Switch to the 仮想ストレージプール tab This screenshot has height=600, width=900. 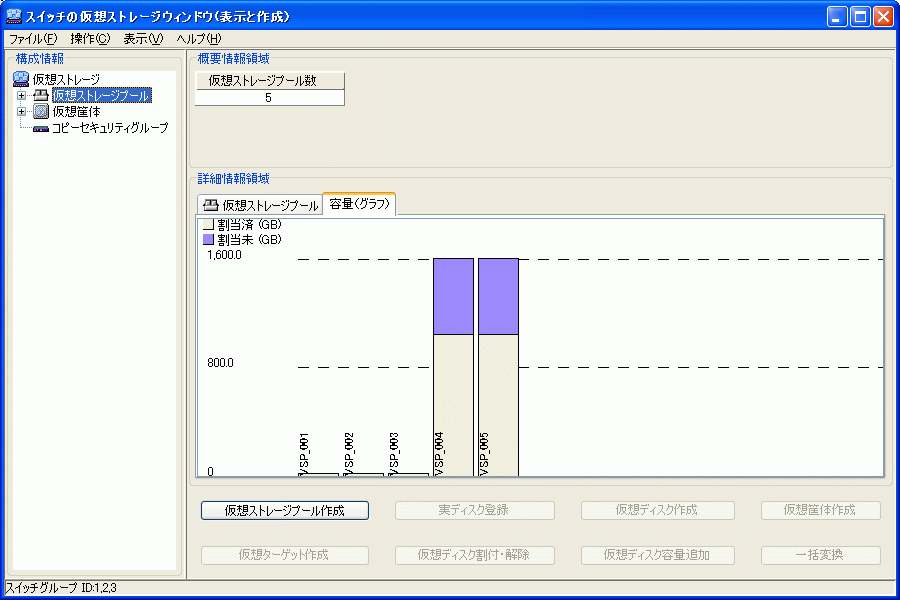tap(260, 205)
